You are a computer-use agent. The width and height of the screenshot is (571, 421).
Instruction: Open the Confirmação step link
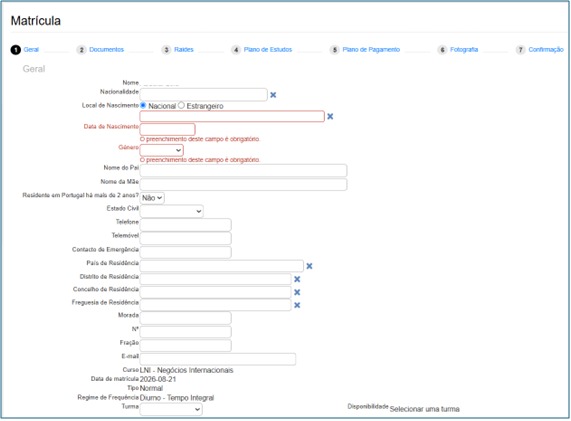(546, 50)
